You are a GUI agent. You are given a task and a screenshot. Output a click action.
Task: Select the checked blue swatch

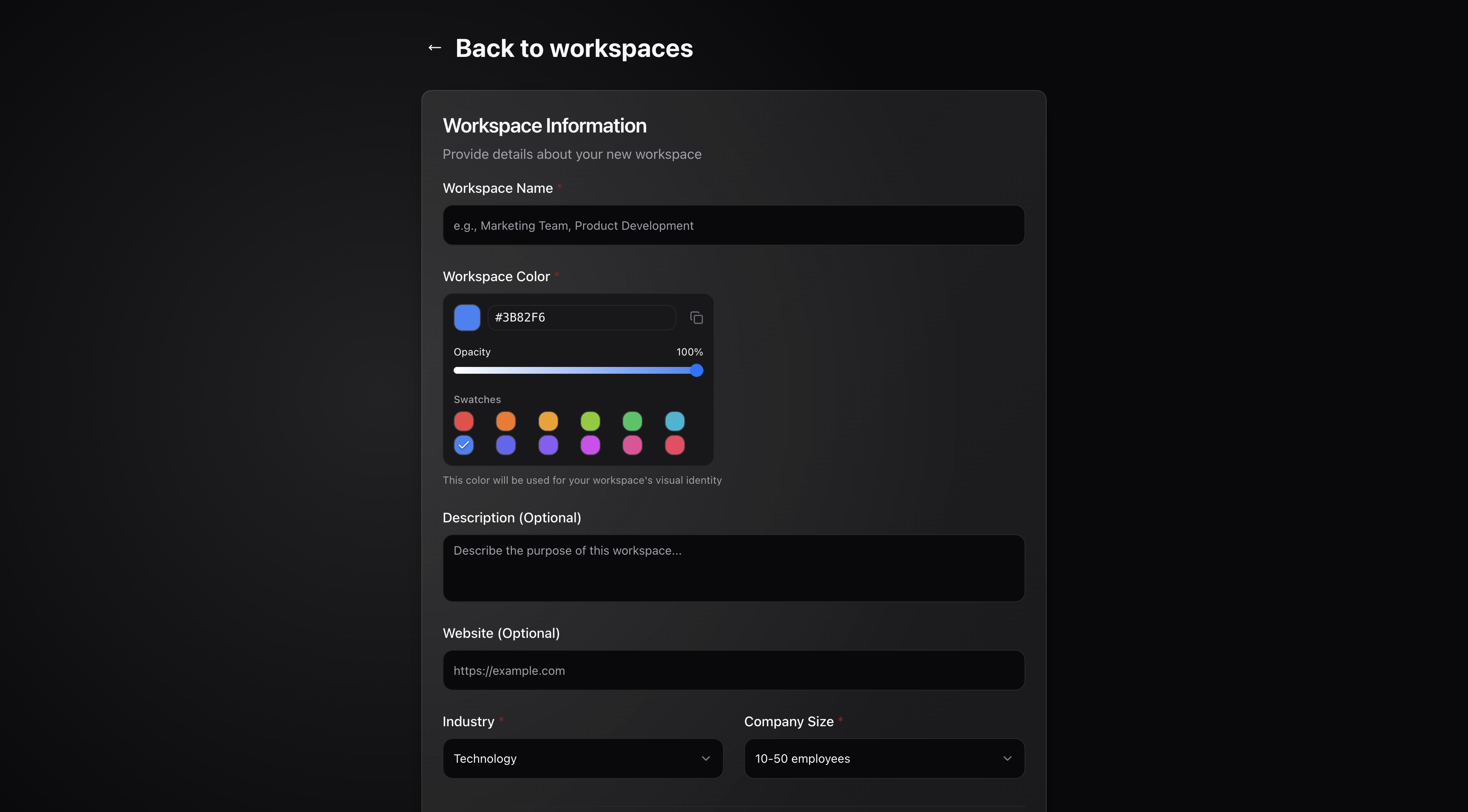(x=464, y=445)
